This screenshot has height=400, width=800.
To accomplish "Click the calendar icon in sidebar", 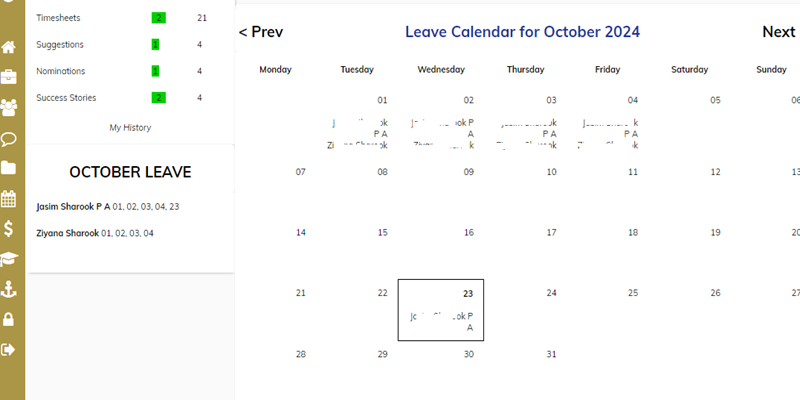I will (x=8, y=199).
